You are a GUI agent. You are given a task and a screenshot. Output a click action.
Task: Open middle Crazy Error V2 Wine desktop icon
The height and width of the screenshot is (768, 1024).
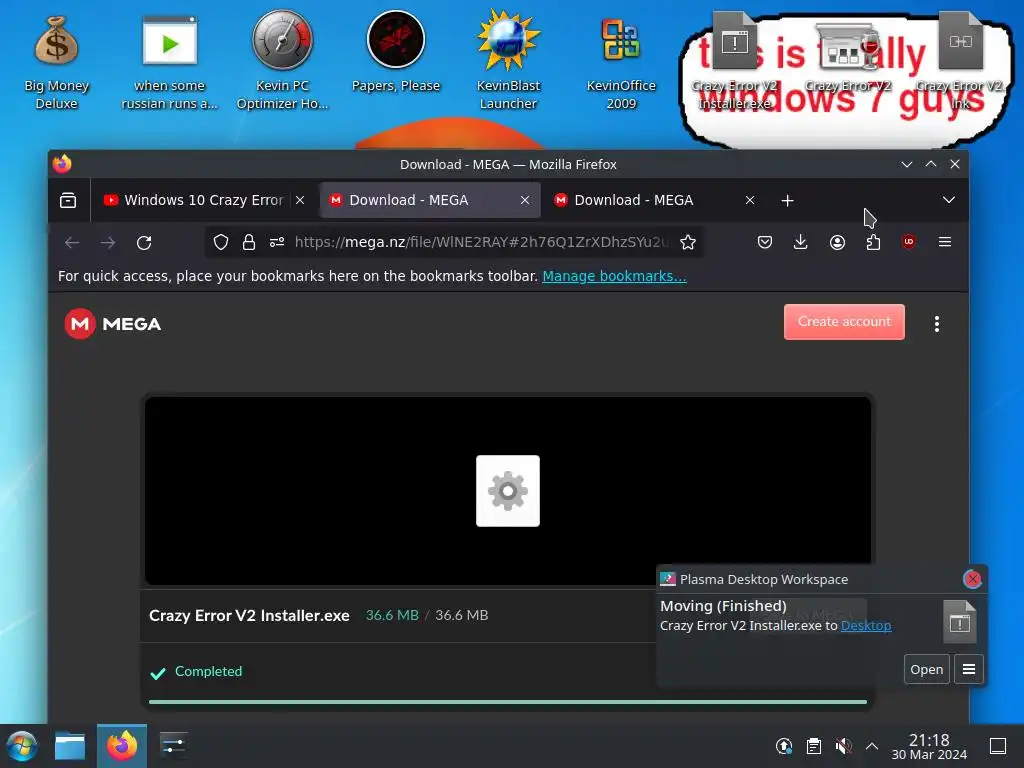coord(848,59)
